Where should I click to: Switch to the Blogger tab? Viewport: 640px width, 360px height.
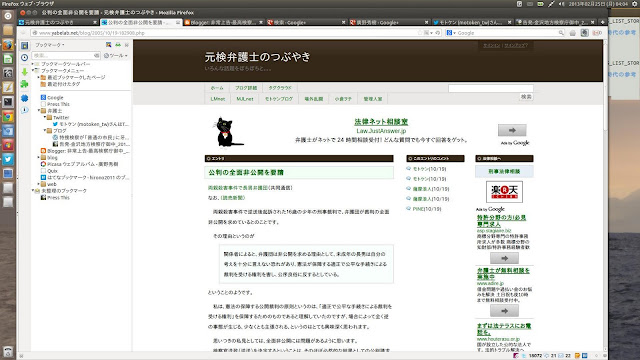[223, 22]
